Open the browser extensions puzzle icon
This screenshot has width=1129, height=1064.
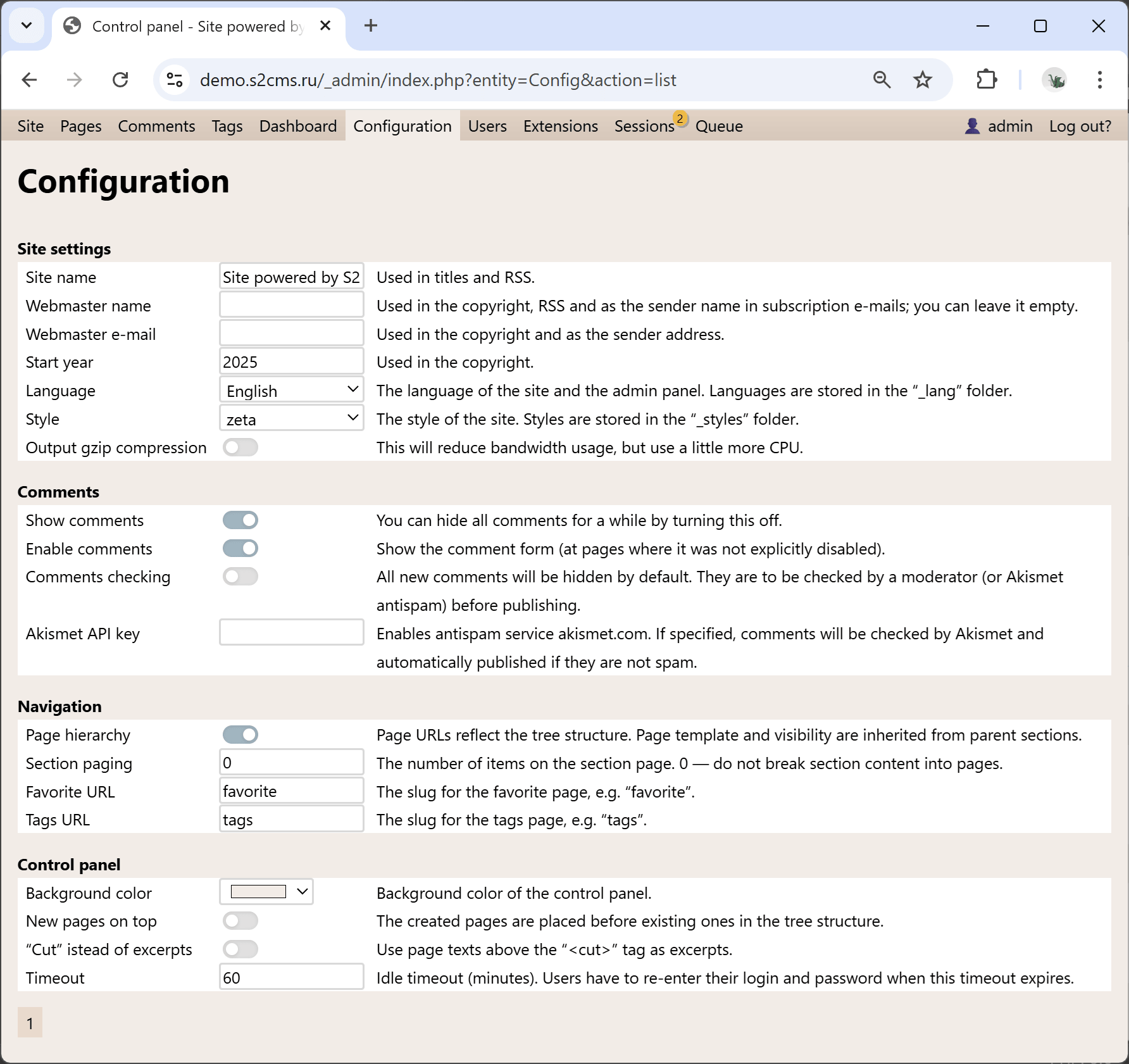[987, 80]
